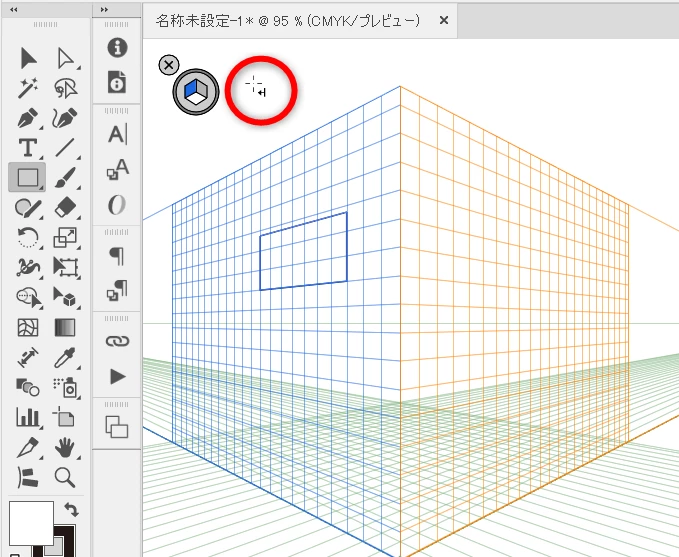The image size is (679, 557).
Task: Select the Rectangle tool
Action: pos(27,177)
